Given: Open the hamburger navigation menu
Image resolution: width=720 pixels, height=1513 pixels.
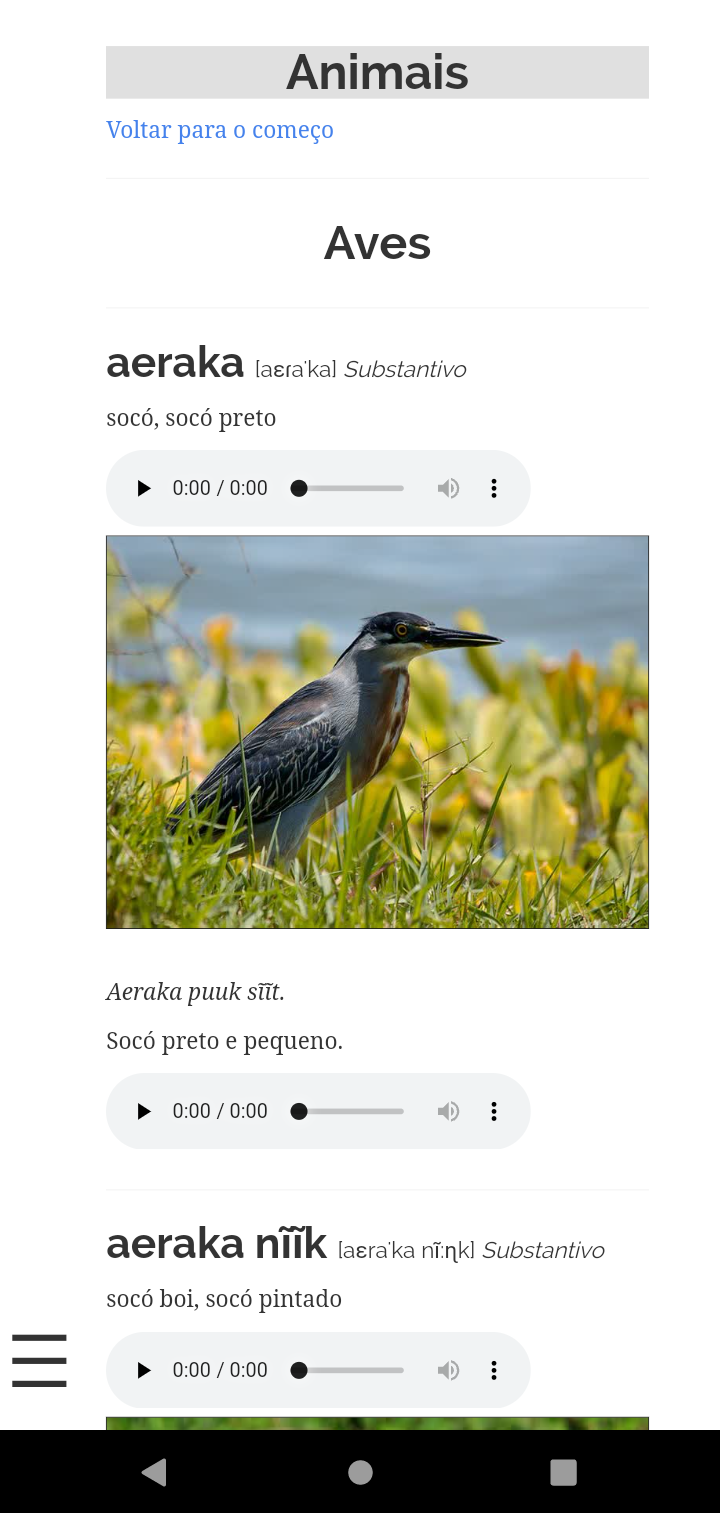Looking at the screenshot, I should point(39,1360).
